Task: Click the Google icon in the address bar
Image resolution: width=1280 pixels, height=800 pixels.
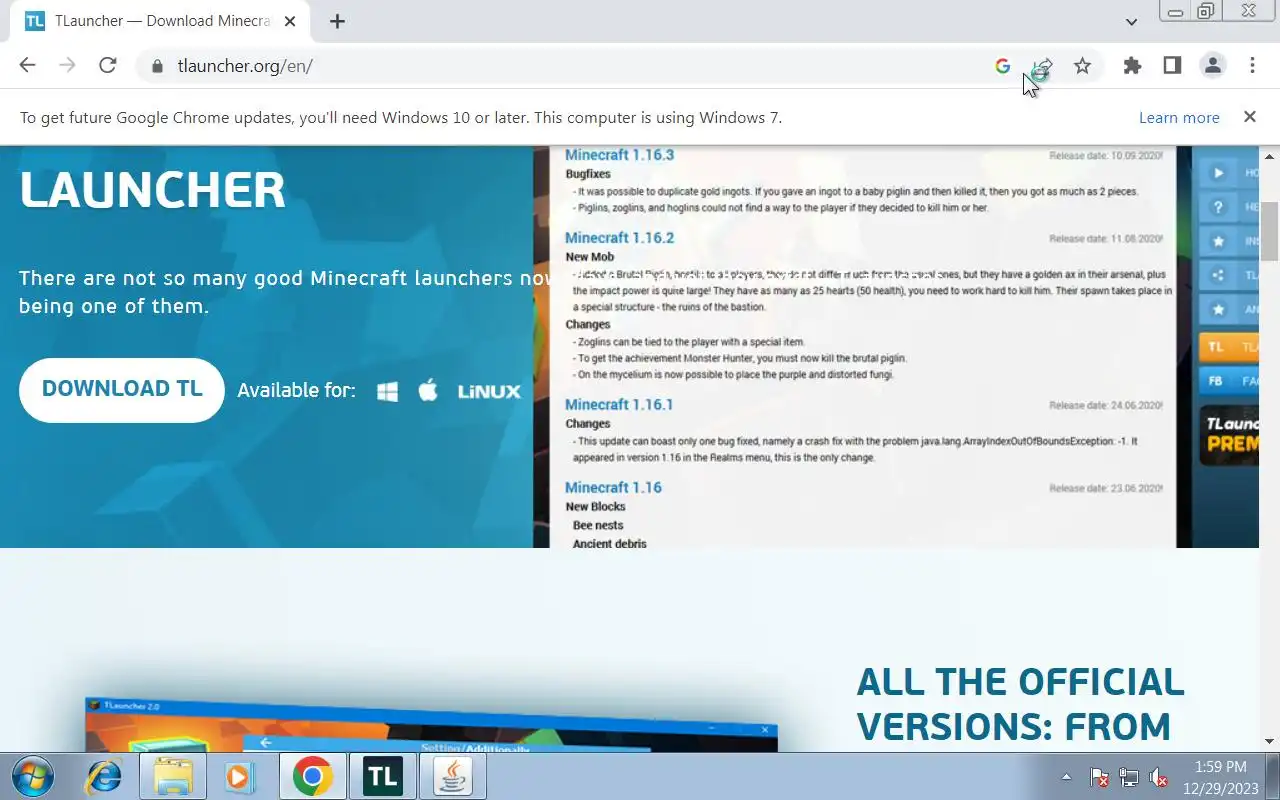Action: (1002, 66)
